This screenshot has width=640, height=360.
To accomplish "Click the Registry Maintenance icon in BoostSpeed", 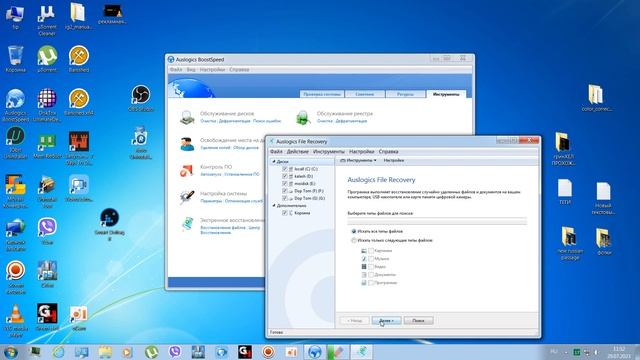I will point(303,118).
